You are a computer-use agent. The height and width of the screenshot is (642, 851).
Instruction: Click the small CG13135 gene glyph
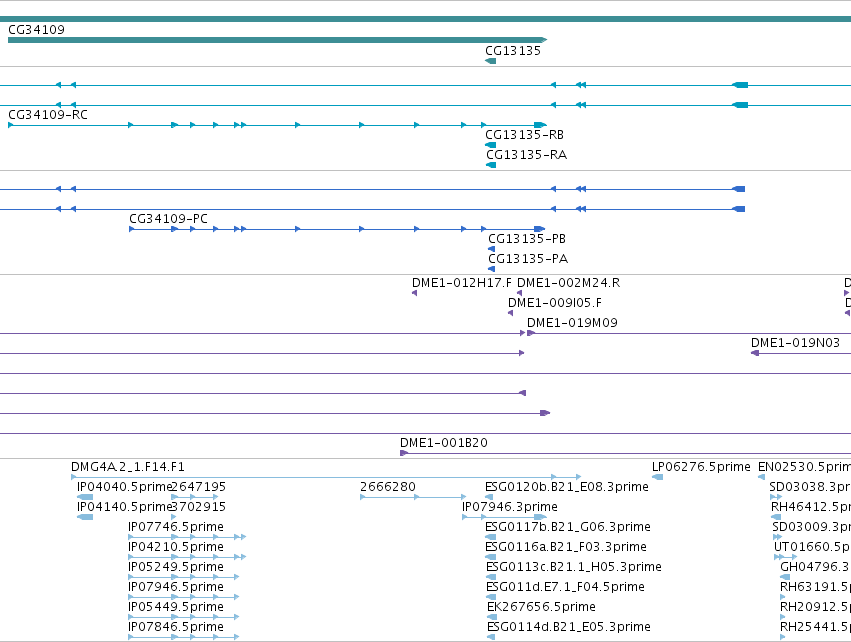491,61
